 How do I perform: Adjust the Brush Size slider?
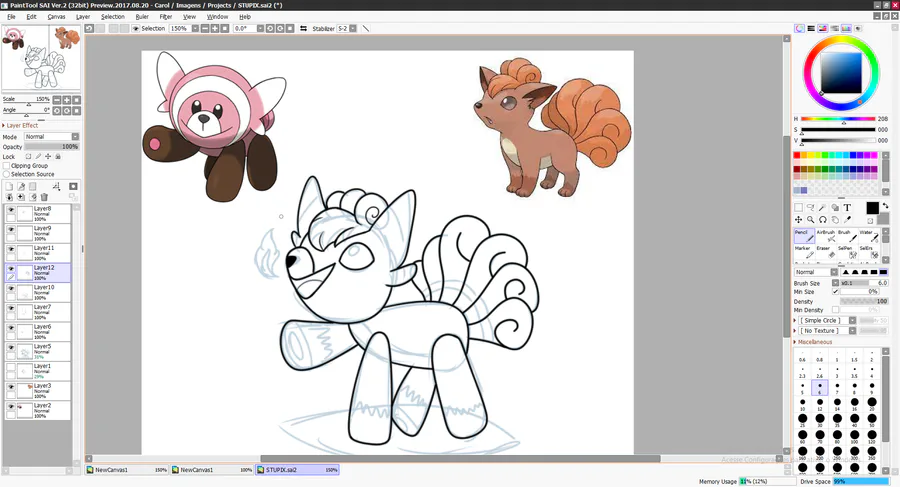(x=864, y=283)
